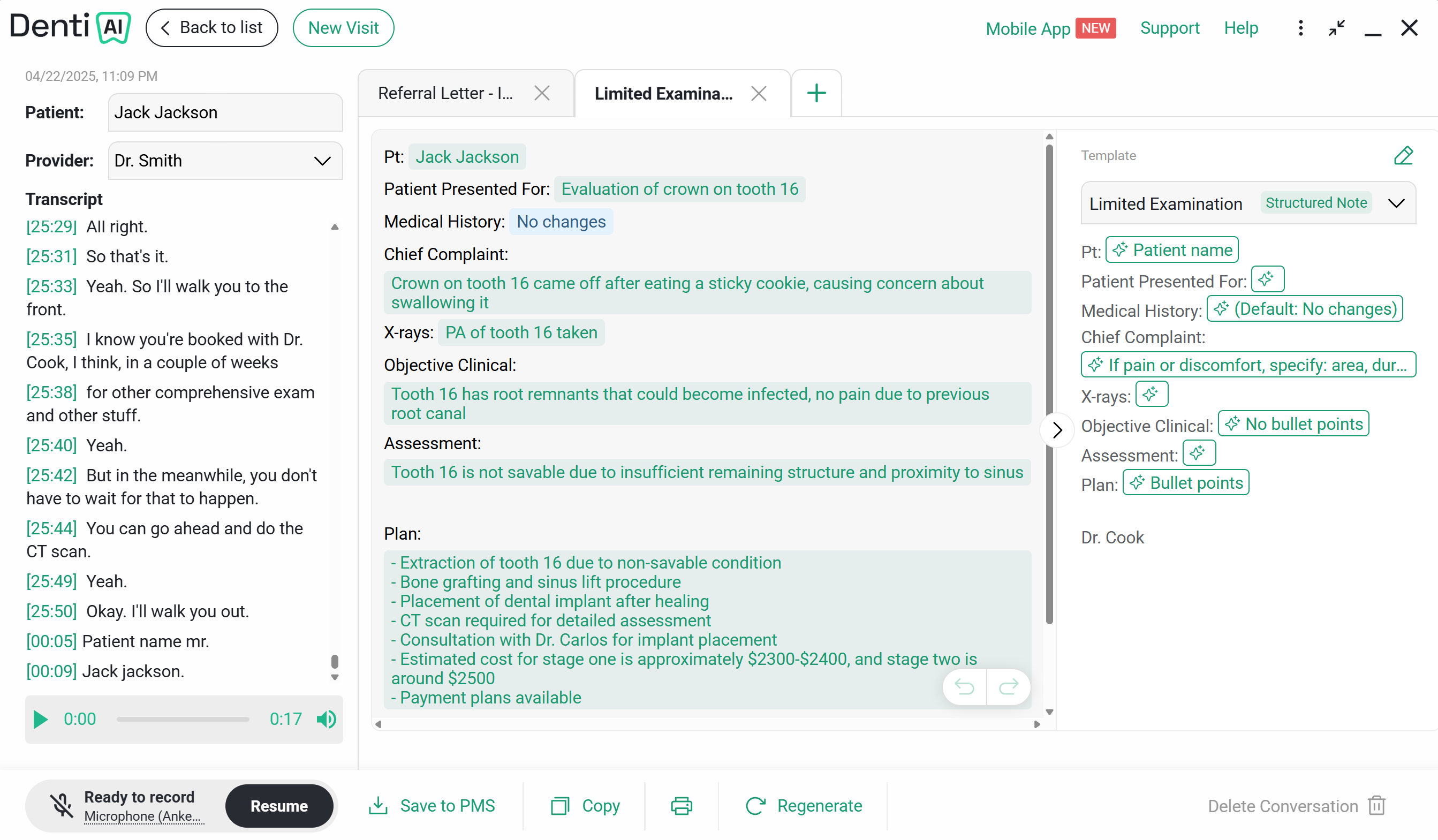Click the X-rays sparkle chip in template
Image resolution: width=1438 pixels, height=840 pixels.
1151,393
